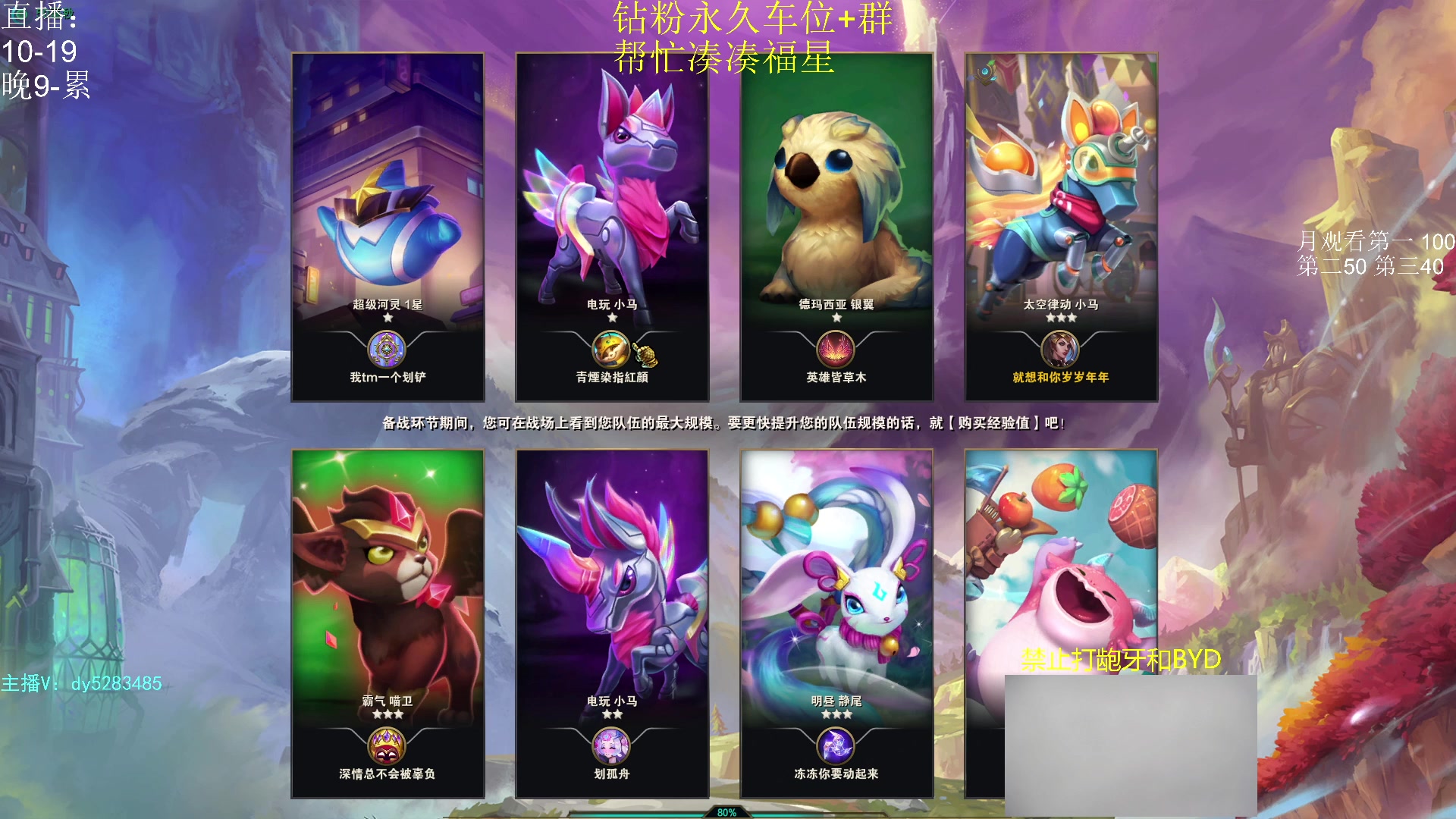
Task: Click the 80% loading progress bar
Action: [x=726, y=812]
